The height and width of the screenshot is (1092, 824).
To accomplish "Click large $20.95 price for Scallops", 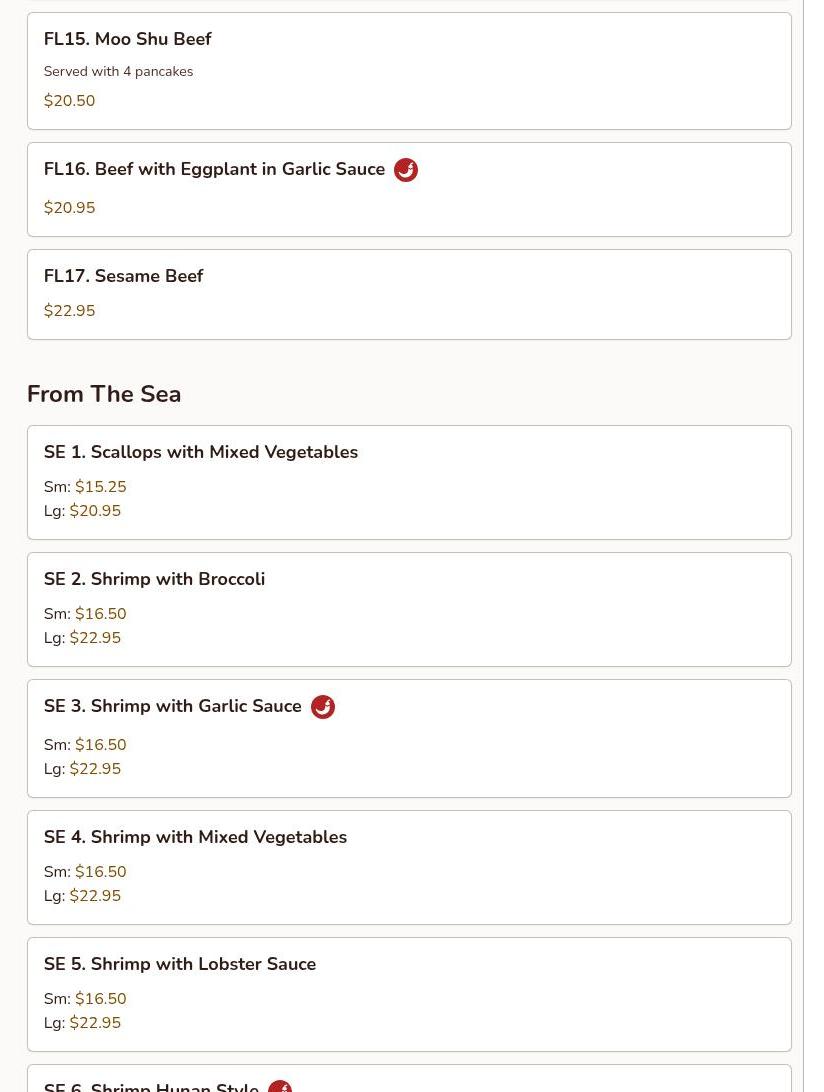I will [95, 511].
